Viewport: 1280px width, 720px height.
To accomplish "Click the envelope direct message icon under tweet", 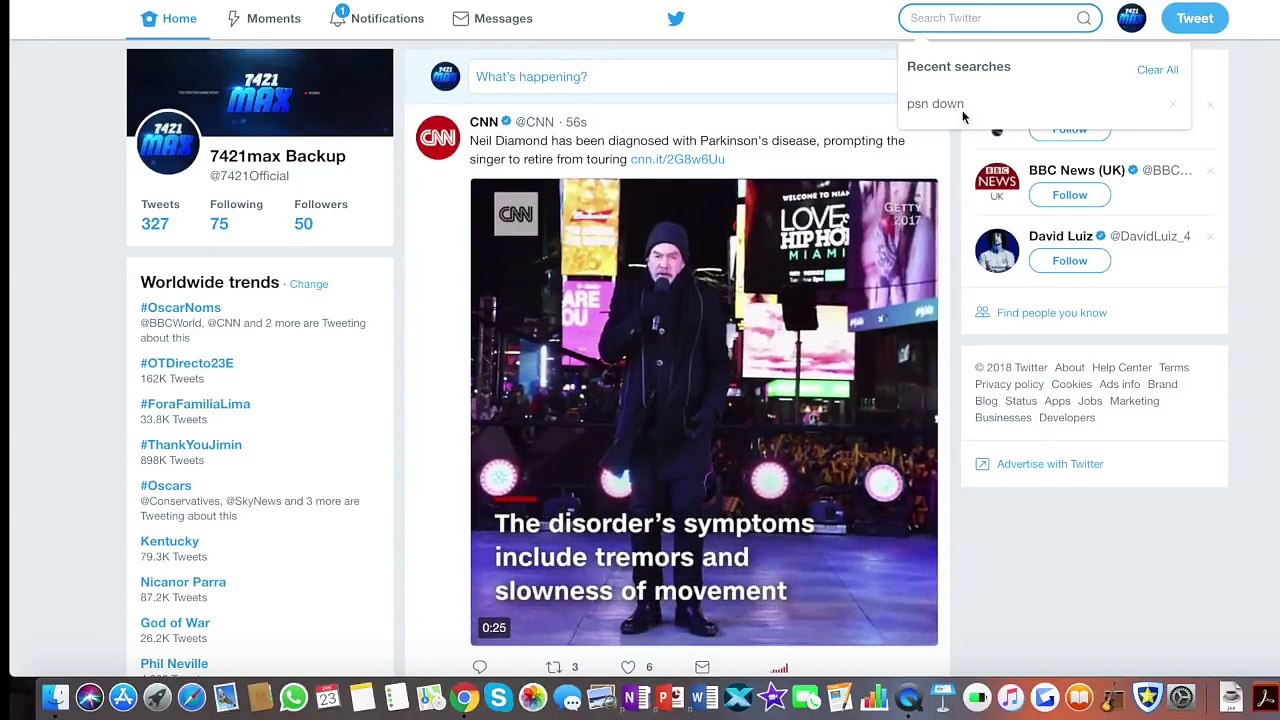I will [x=702, y=667].
